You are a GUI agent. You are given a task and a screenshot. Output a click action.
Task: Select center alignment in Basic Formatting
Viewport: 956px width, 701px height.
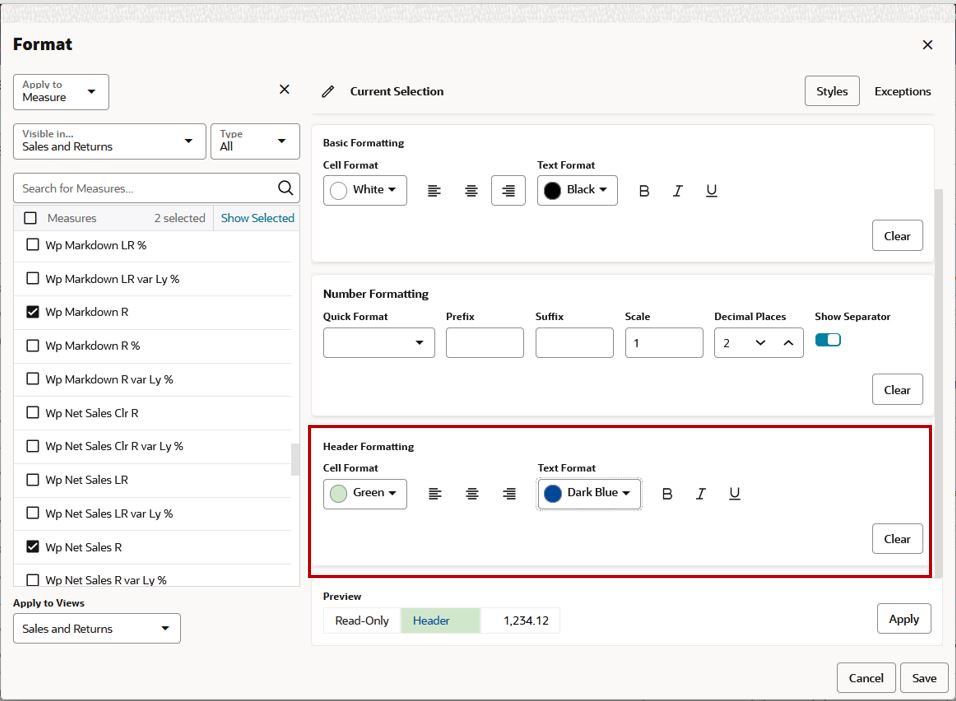[x=471, y=190]
